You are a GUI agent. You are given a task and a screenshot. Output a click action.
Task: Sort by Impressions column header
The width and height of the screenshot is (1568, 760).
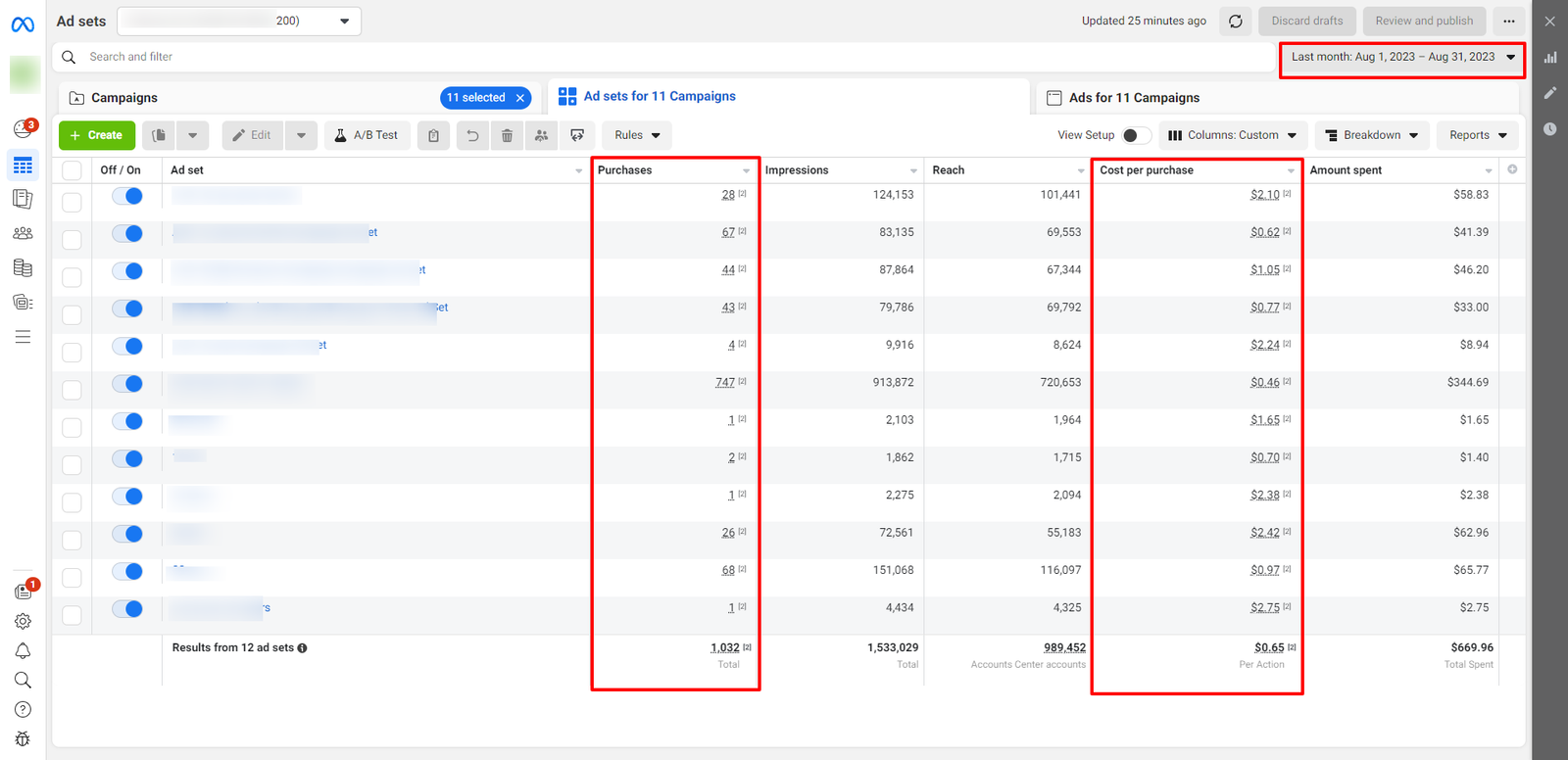point(797,170)
